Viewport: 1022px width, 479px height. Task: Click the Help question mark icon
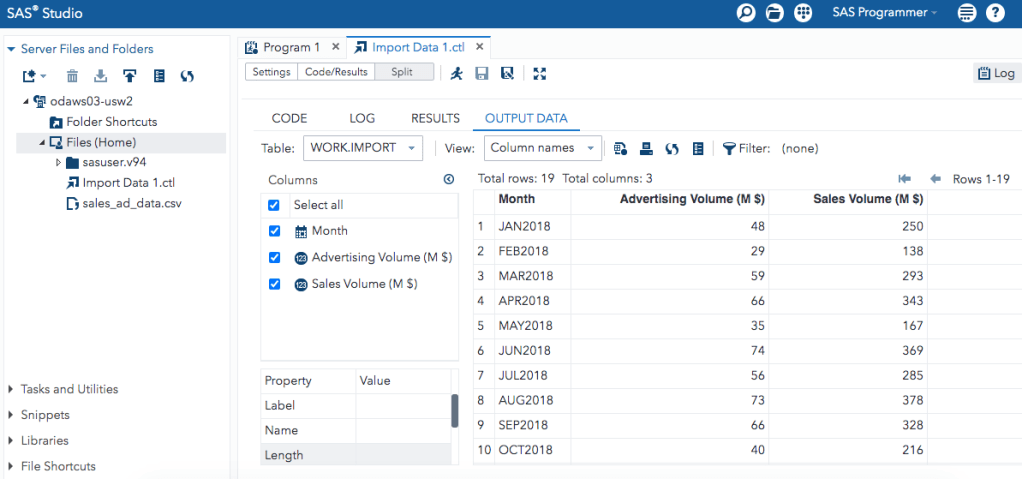tap(995, 13)
